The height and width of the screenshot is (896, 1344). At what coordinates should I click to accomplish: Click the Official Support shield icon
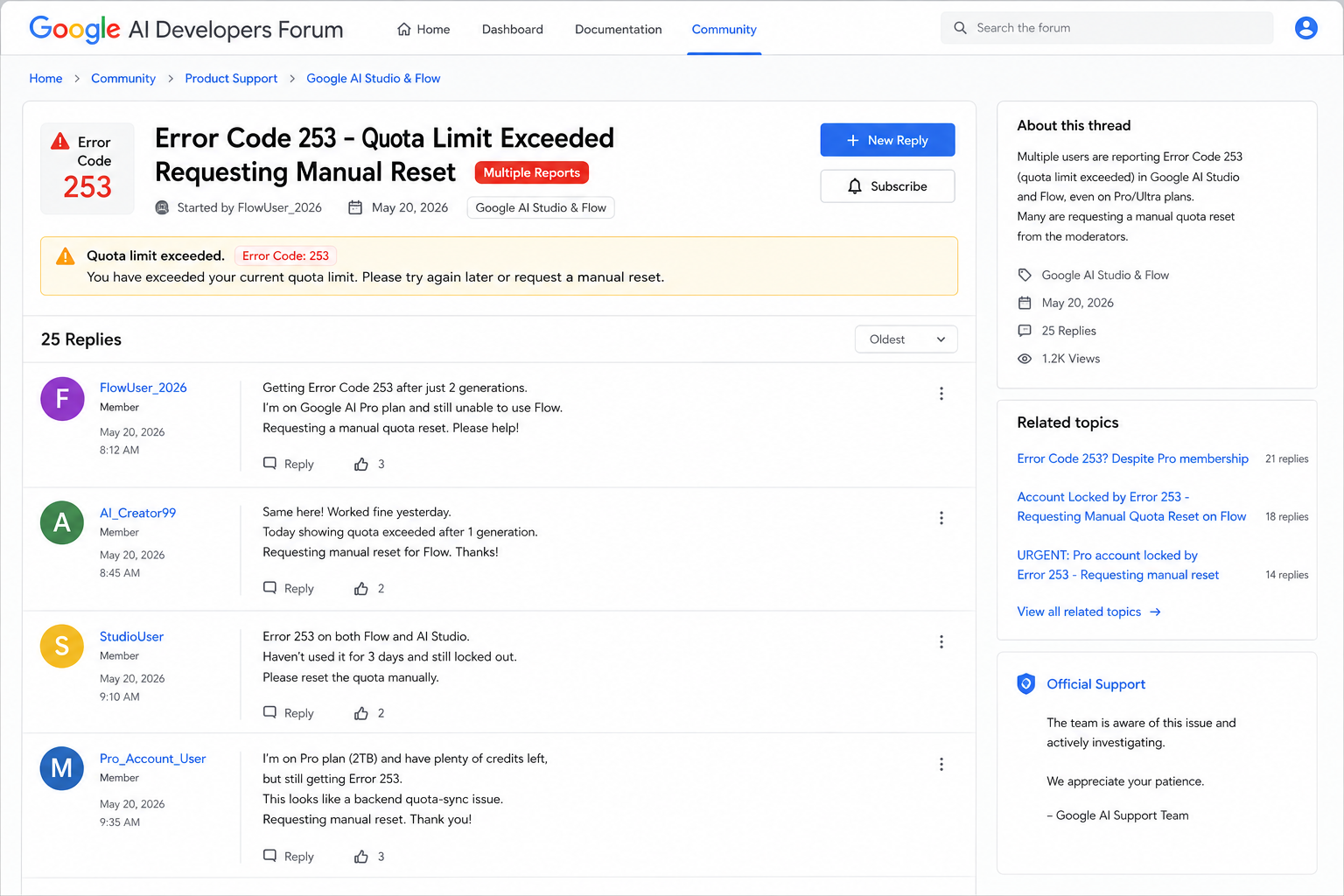(1025, 684)
